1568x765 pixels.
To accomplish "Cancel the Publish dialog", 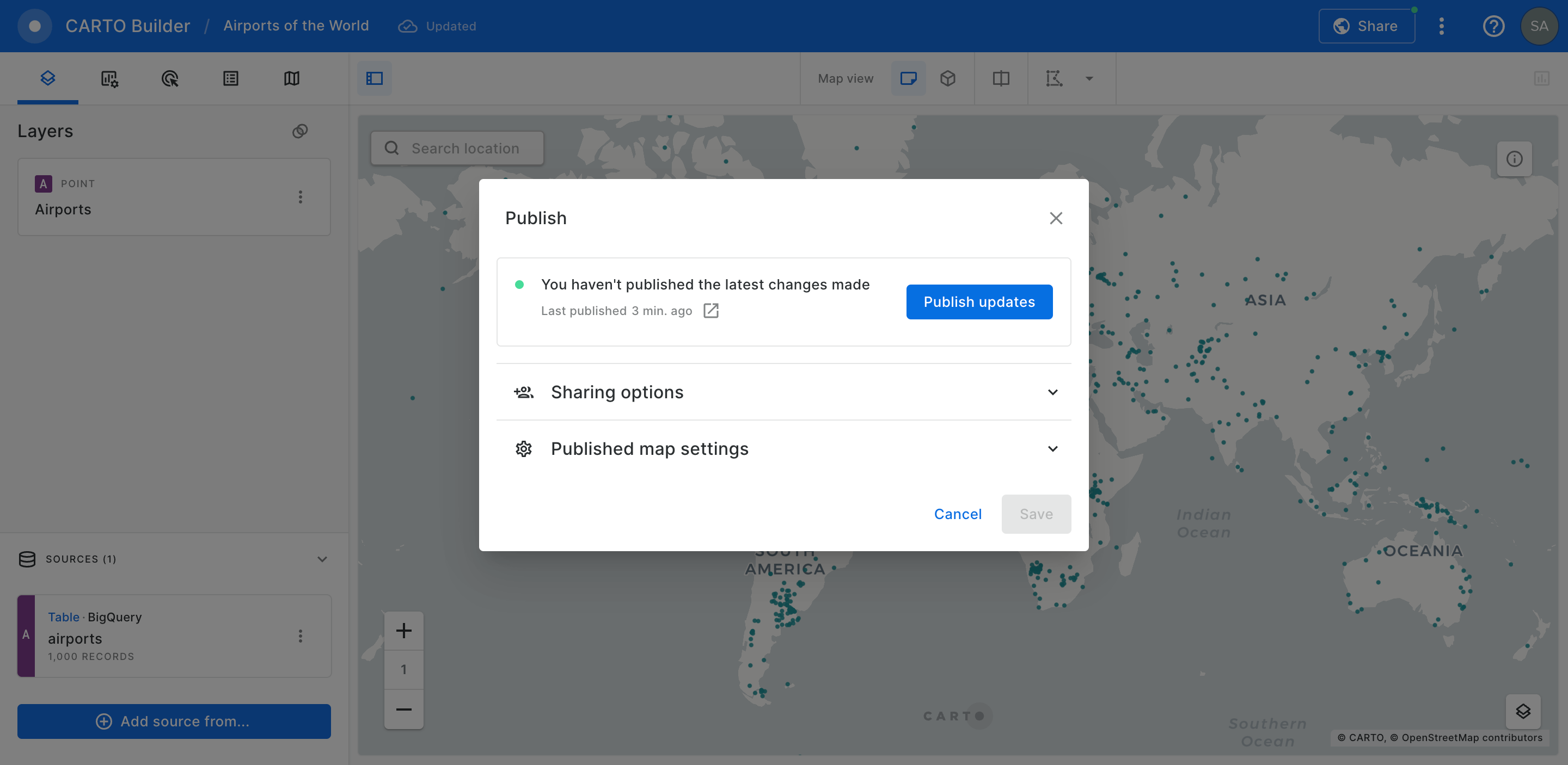I will pyautogui.click(x=958, y=514).
